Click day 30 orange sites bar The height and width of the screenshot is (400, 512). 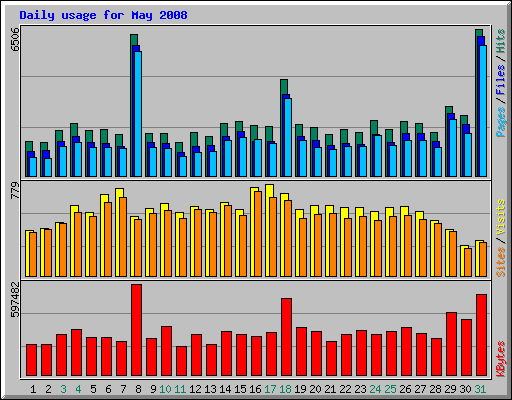468,262
